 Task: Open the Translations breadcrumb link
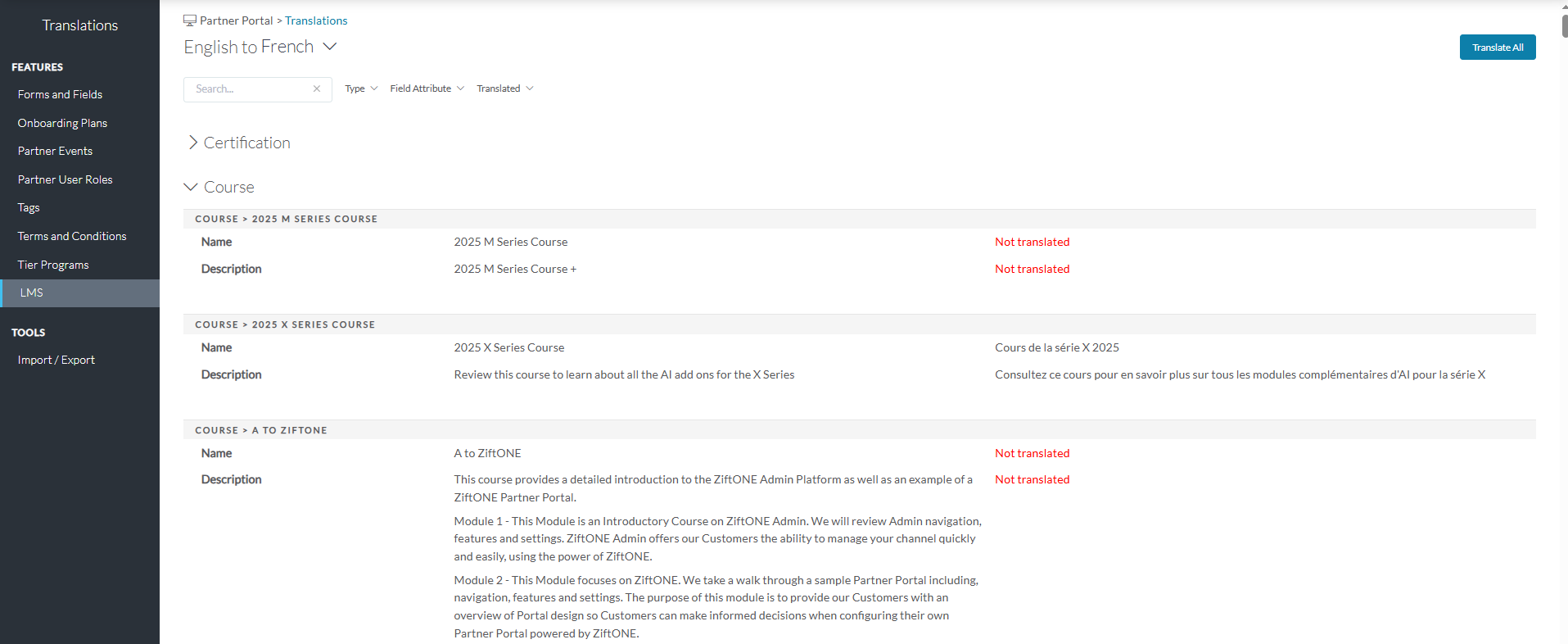(316, 20)
